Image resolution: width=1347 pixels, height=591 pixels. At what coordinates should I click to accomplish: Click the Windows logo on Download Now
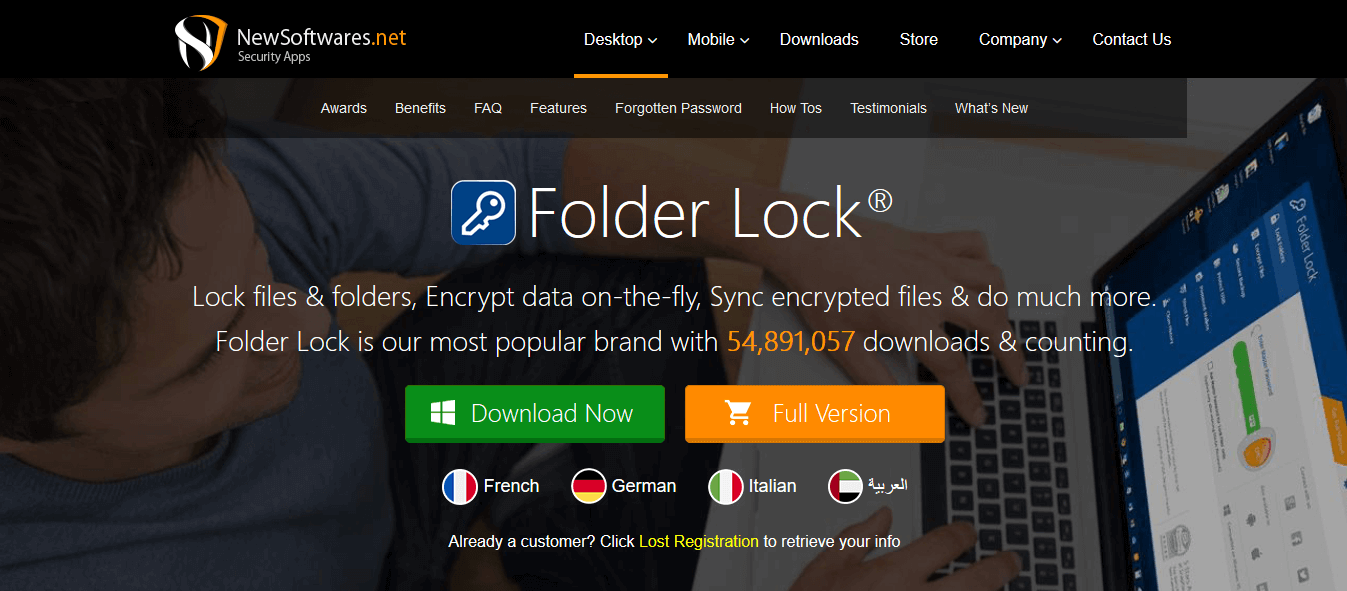click(x=443, y=413)
